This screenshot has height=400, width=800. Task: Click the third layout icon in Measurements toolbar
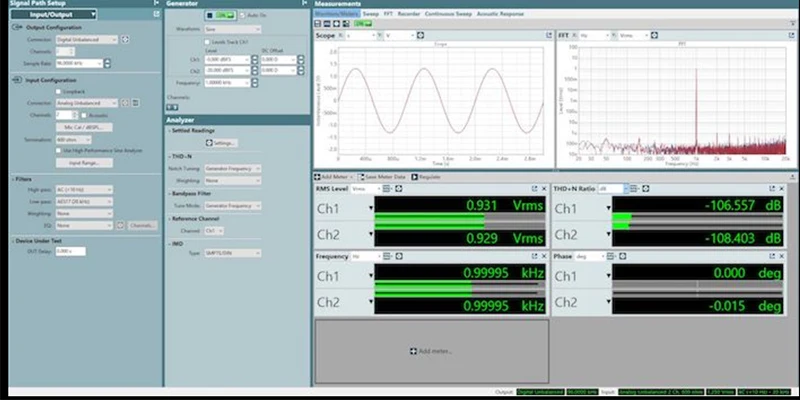(x=336, y=23)
